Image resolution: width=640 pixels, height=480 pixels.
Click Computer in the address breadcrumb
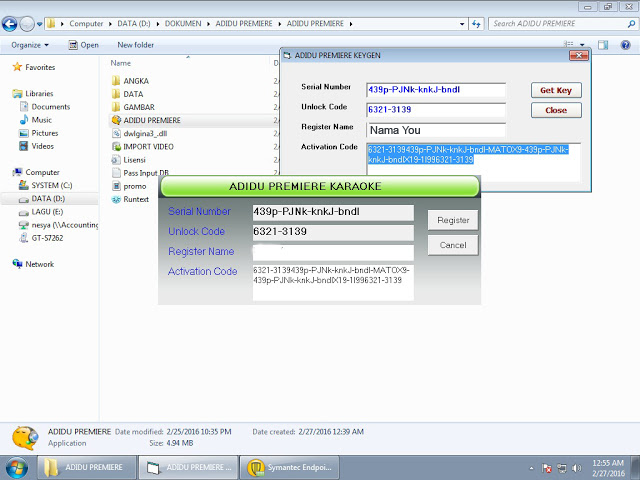(86, 24)
